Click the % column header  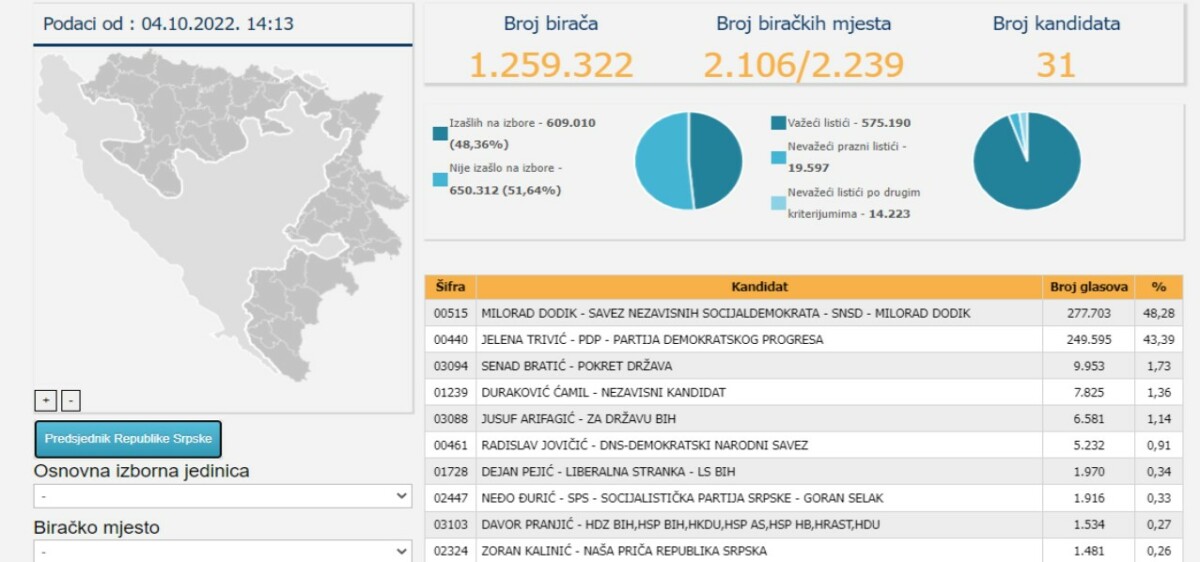click(1158, 287)
